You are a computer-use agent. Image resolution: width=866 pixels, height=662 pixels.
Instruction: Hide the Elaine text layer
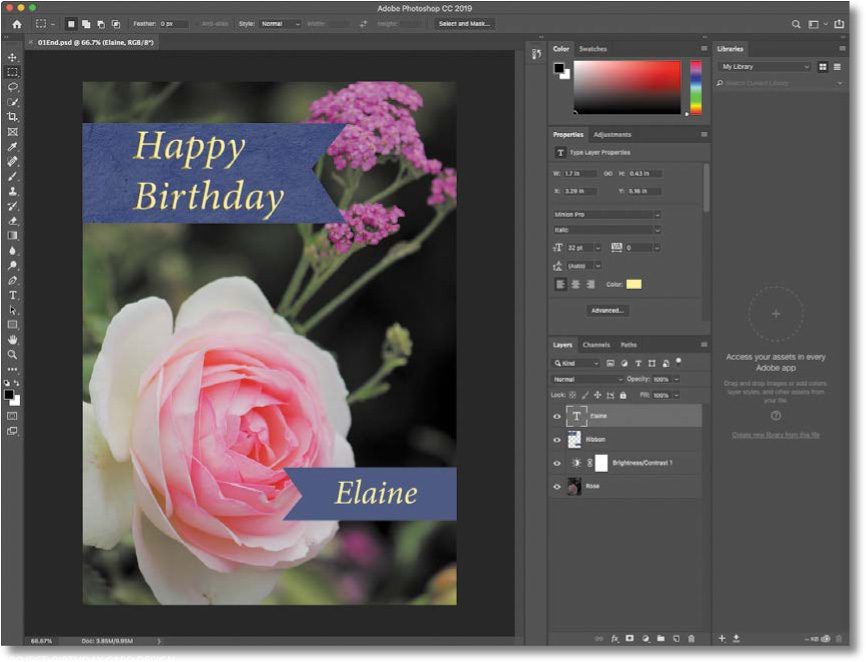pyautogui.click(x=558, y=415)
